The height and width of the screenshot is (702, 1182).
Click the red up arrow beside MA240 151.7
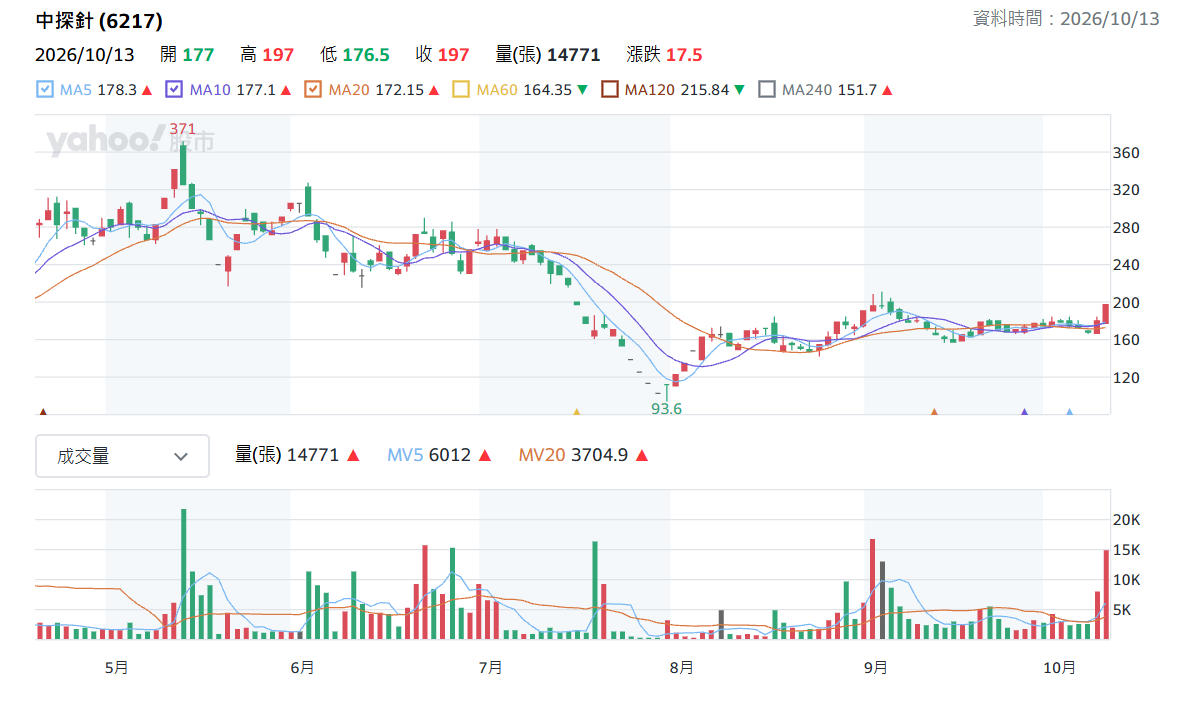[x=887, y=90]
